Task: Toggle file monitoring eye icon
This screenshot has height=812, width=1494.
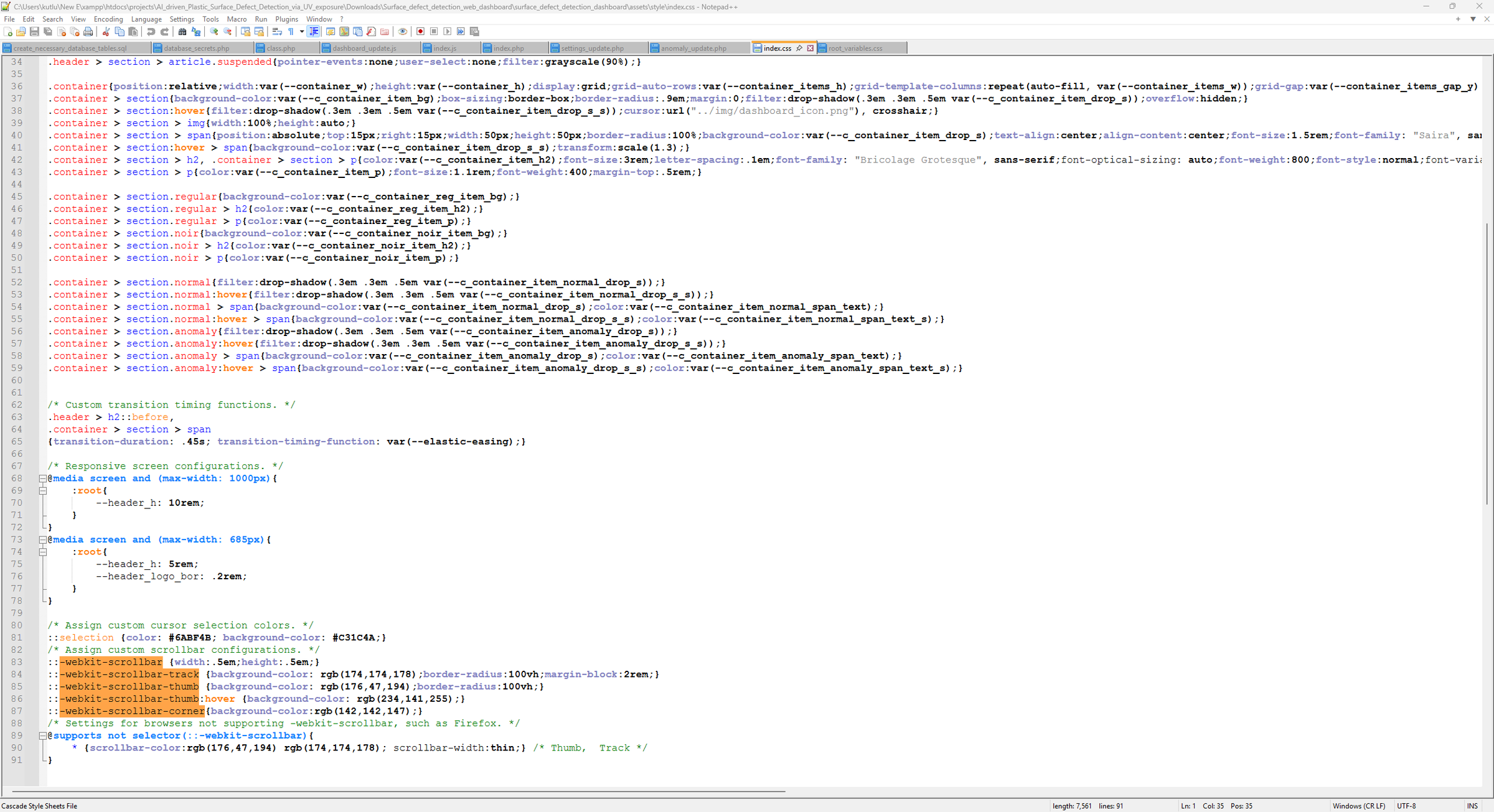Action: coord(403,32)
